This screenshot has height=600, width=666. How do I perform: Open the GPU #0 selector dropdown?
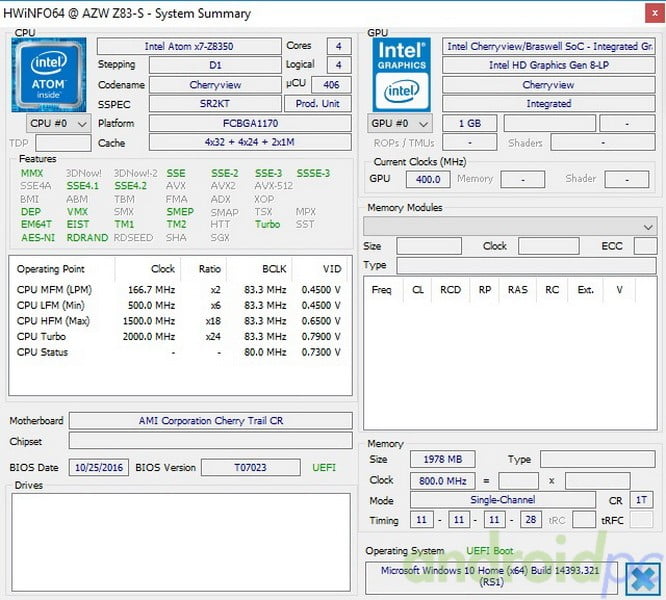point(400,124)
